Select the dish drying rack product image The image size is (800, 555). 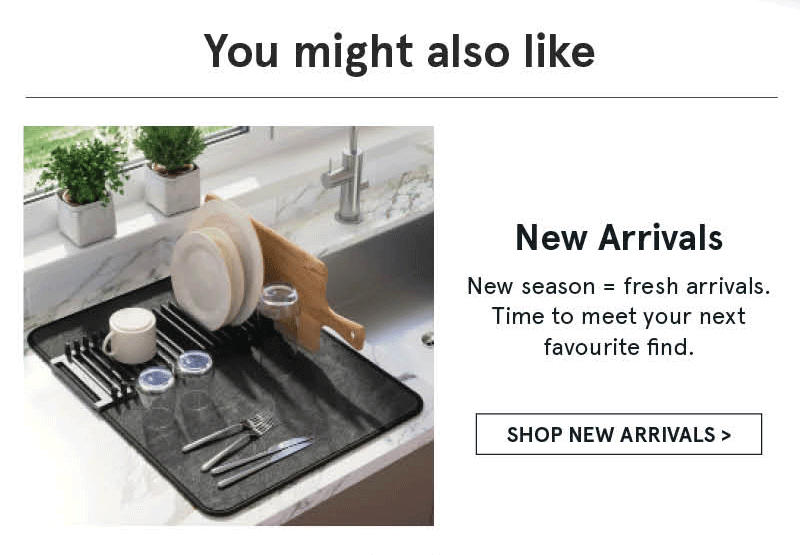(x=229, y=325)
